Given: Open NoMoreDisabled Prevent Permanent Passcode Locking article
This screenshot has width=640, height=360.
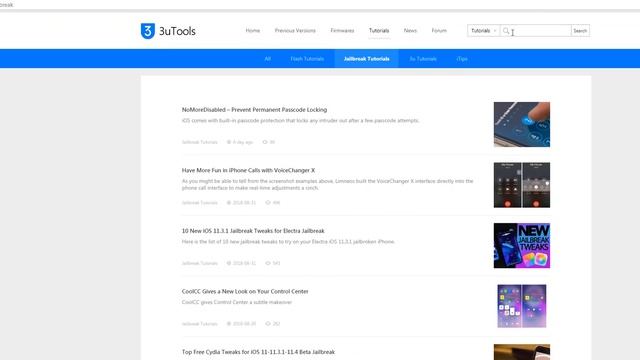Looking at the screenshot, I should tap(254, 110).
